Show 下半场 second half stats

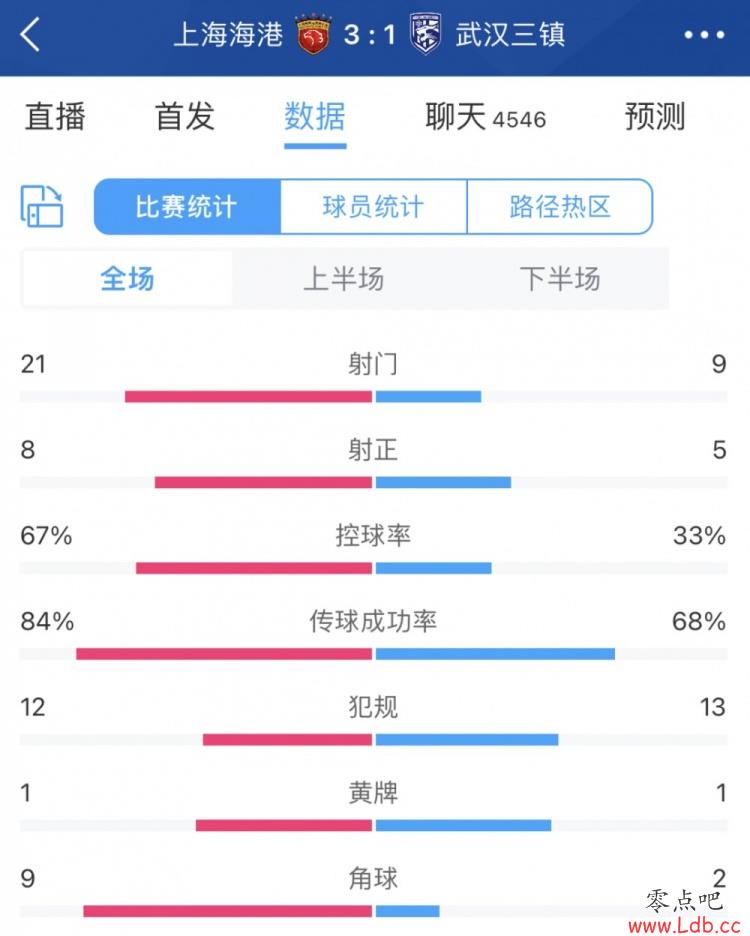(560, 279)
